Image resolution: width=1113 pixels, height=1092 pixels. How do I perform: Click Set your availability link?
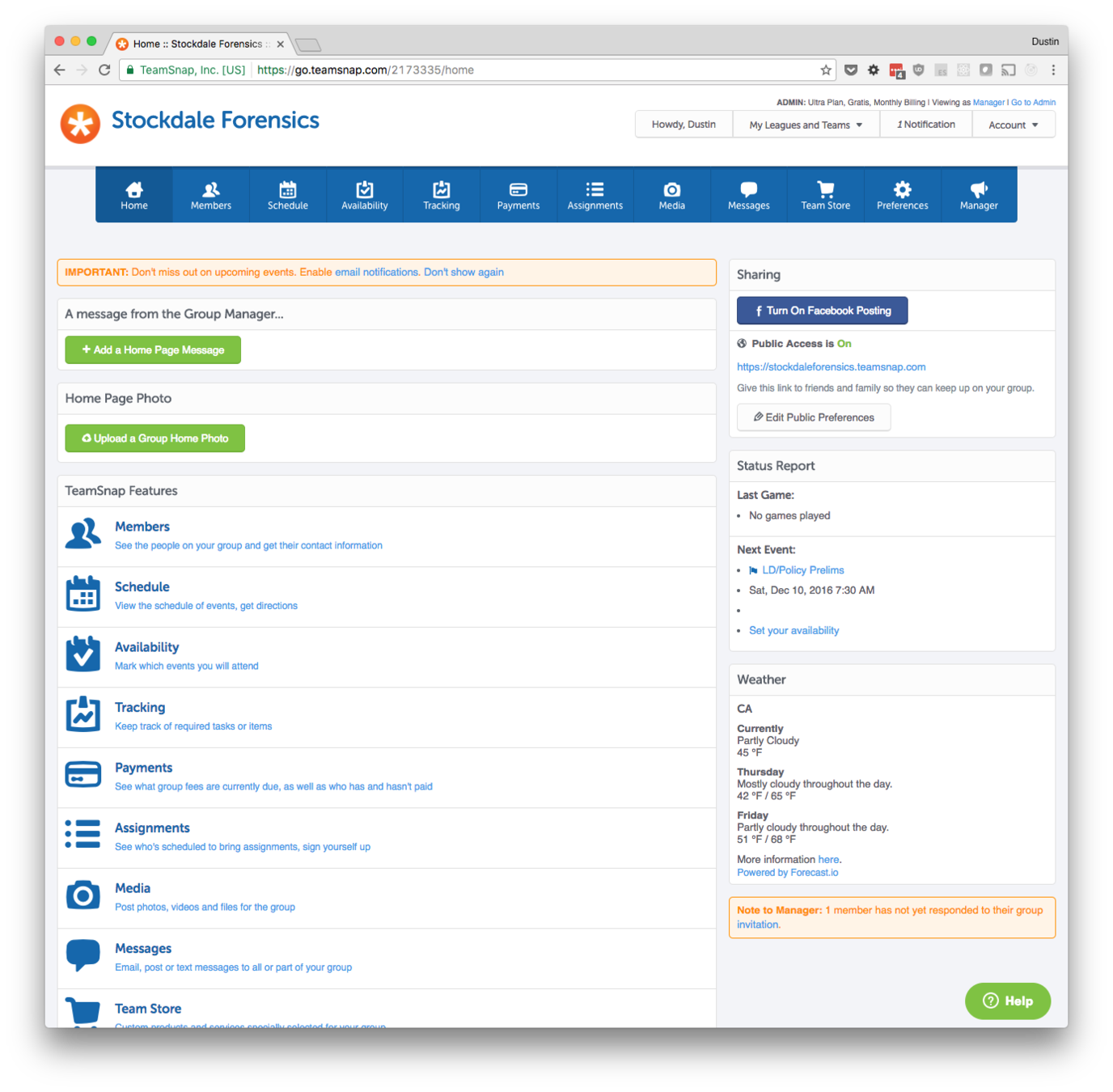pyautogui.click(x=793, y=631)
